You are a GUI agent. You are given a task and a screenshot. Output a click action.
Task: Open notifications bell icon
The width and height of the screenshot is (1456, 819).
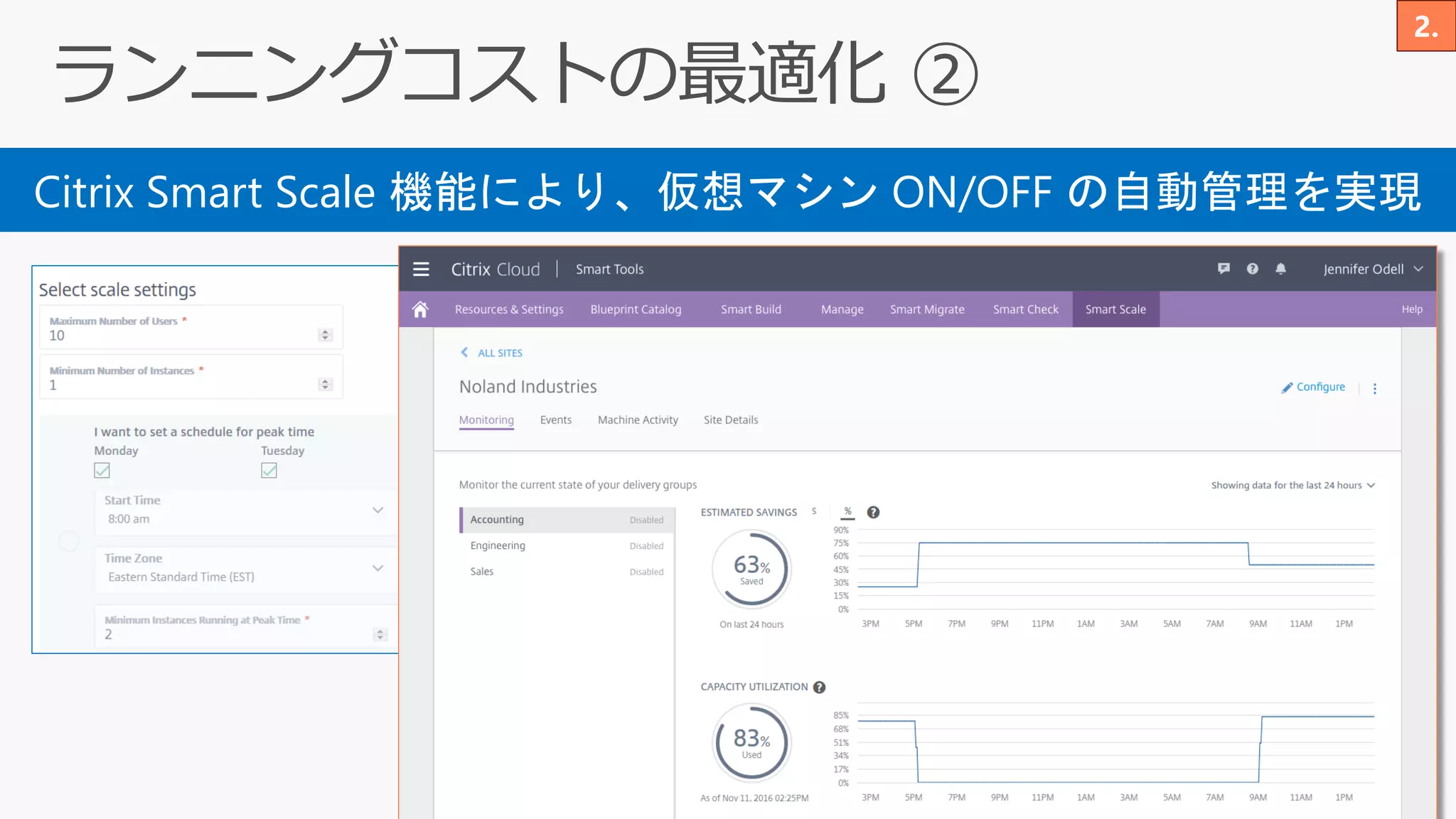(1280, 269)
